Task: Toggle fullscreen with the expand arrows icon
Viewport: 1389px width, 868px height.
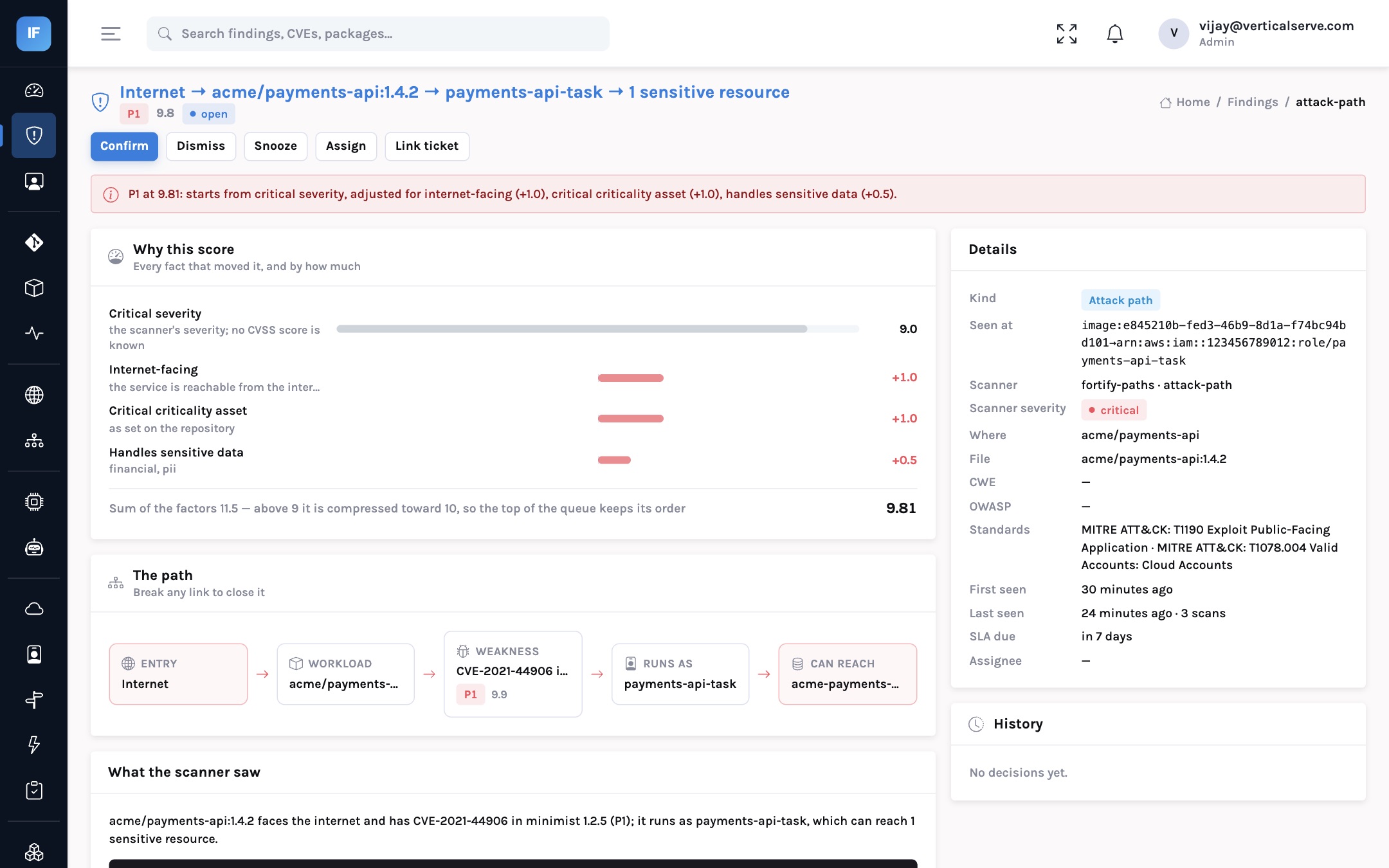Action: pyautogui.click(x=1067, y=33)
